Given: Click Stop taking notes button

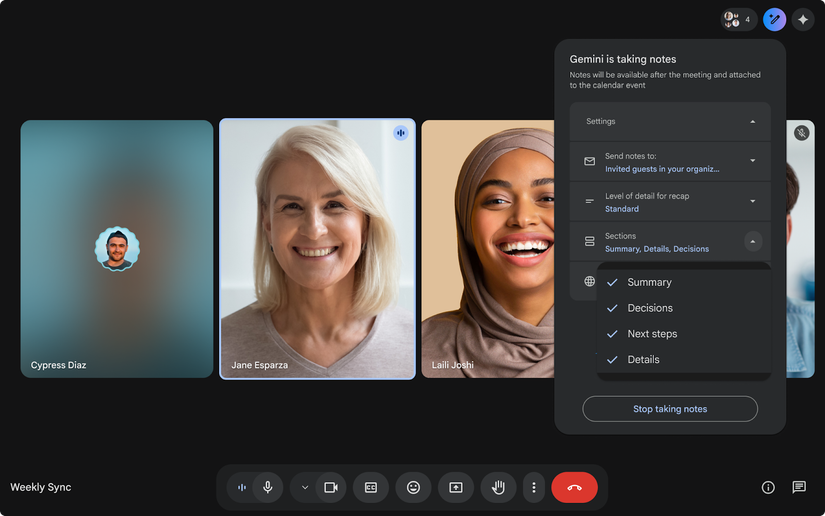Looking at the screenshot, I should click(670, 409).
